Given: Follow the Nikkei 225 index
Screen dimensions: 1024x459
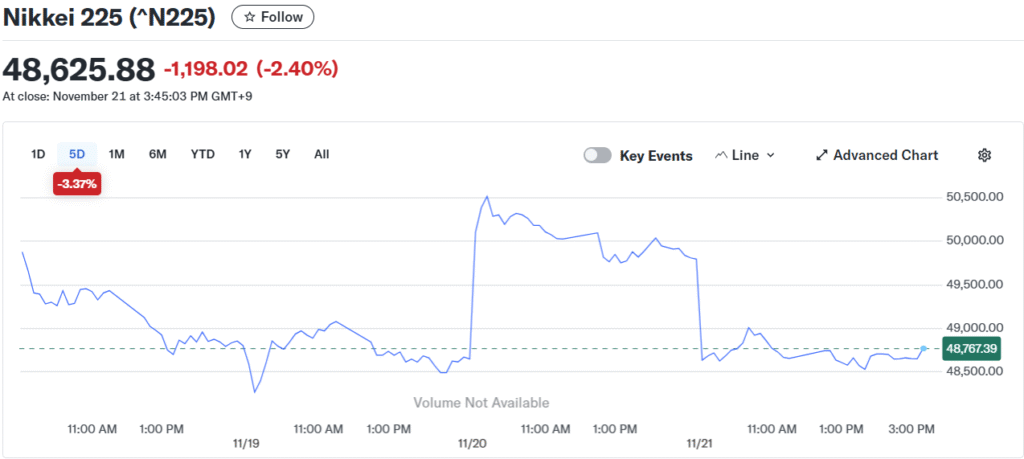Looking at the screenshot, I should [x=273, y=17].
